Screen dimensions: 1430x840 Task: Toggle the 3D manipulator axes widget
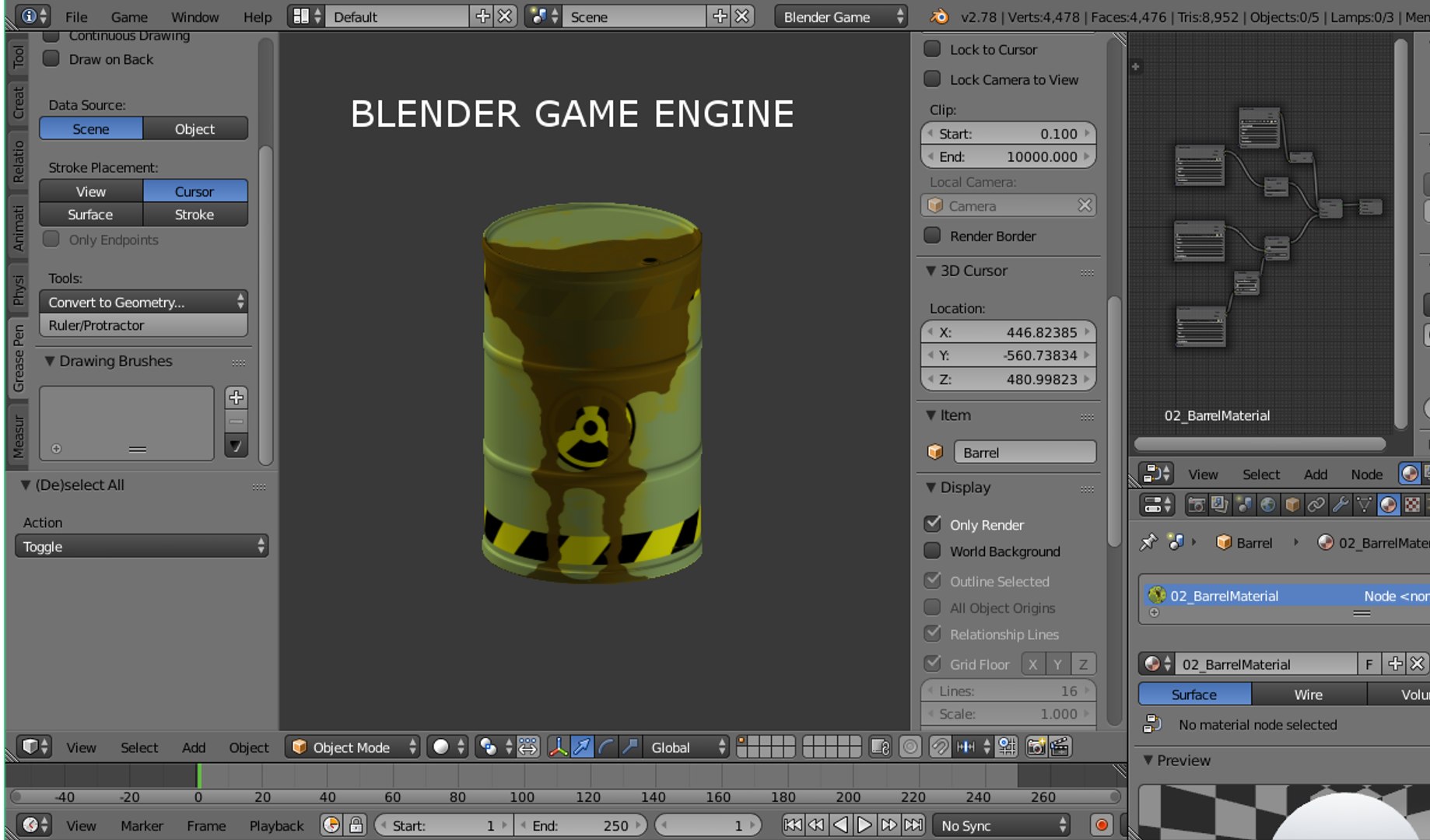point(558,747)
